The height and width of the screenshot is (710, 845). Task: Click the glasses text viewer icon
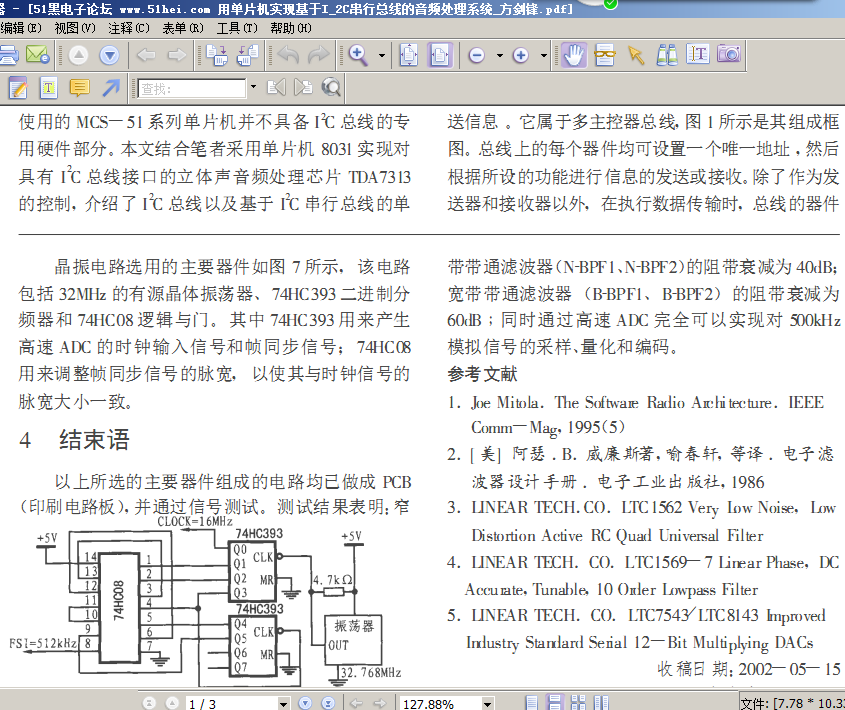pos(605,55)
